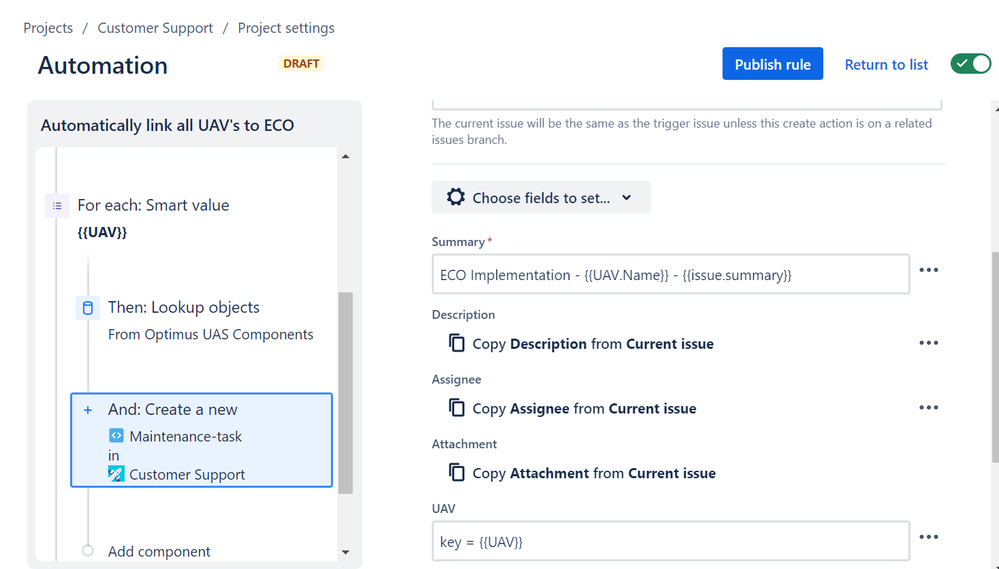The height and width of the screenshot is (569, 999).
Task: Click the rule title Automatically link all UAV's to ECO
Action: (x=167, y=125)
